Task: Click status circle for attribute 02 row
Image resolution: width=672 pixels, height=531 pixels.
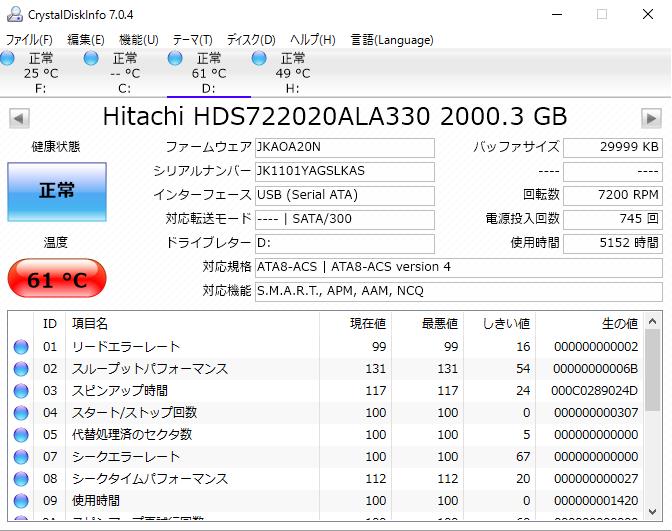Action: point(21,369)
